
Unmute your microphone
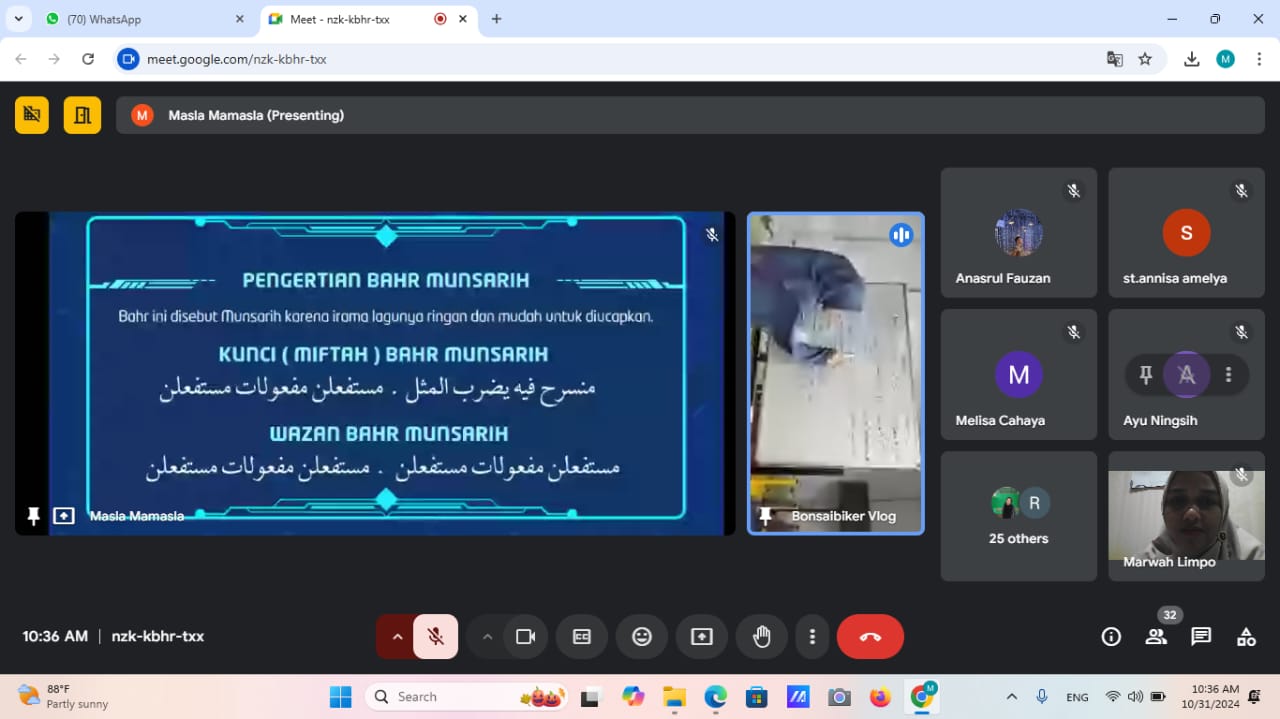pyautogui.click(x=436, y=636)
